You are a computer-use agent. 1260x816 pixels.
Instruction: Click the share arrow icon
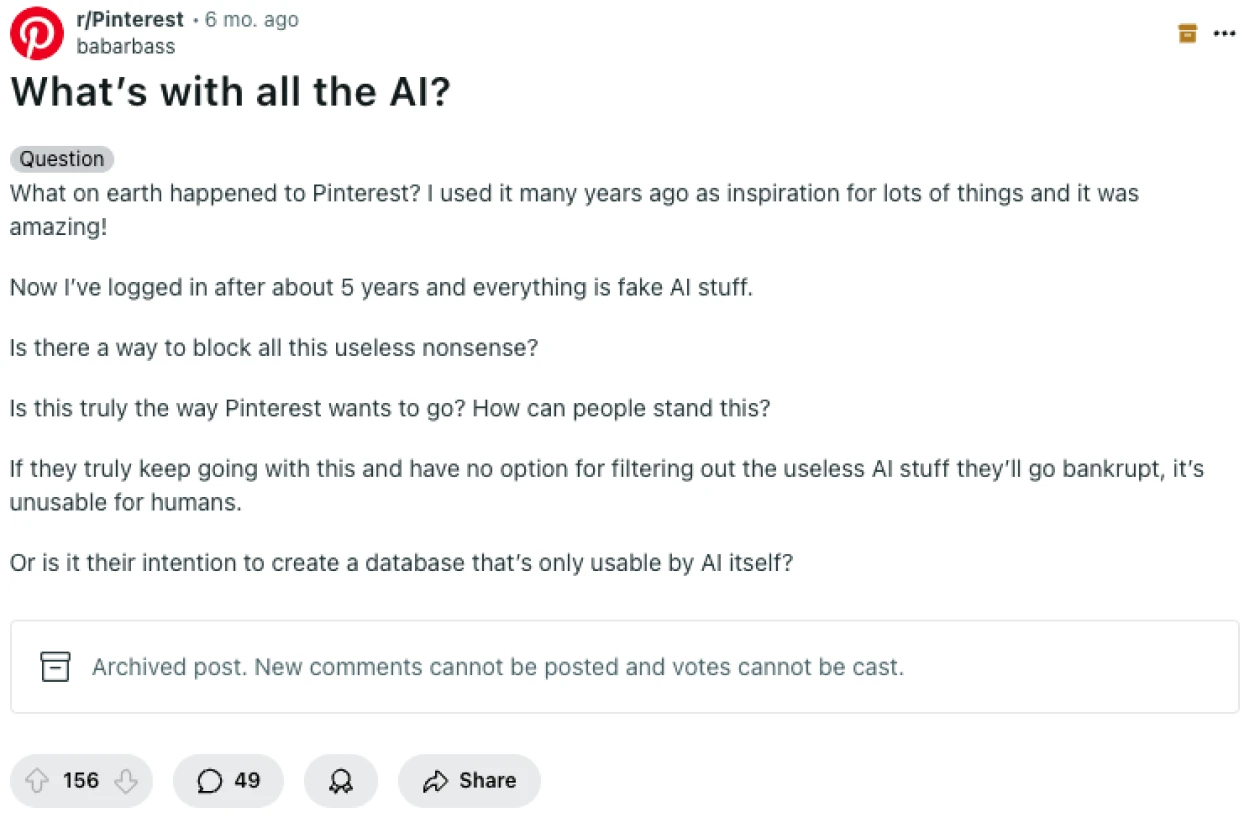click(436, 781)
